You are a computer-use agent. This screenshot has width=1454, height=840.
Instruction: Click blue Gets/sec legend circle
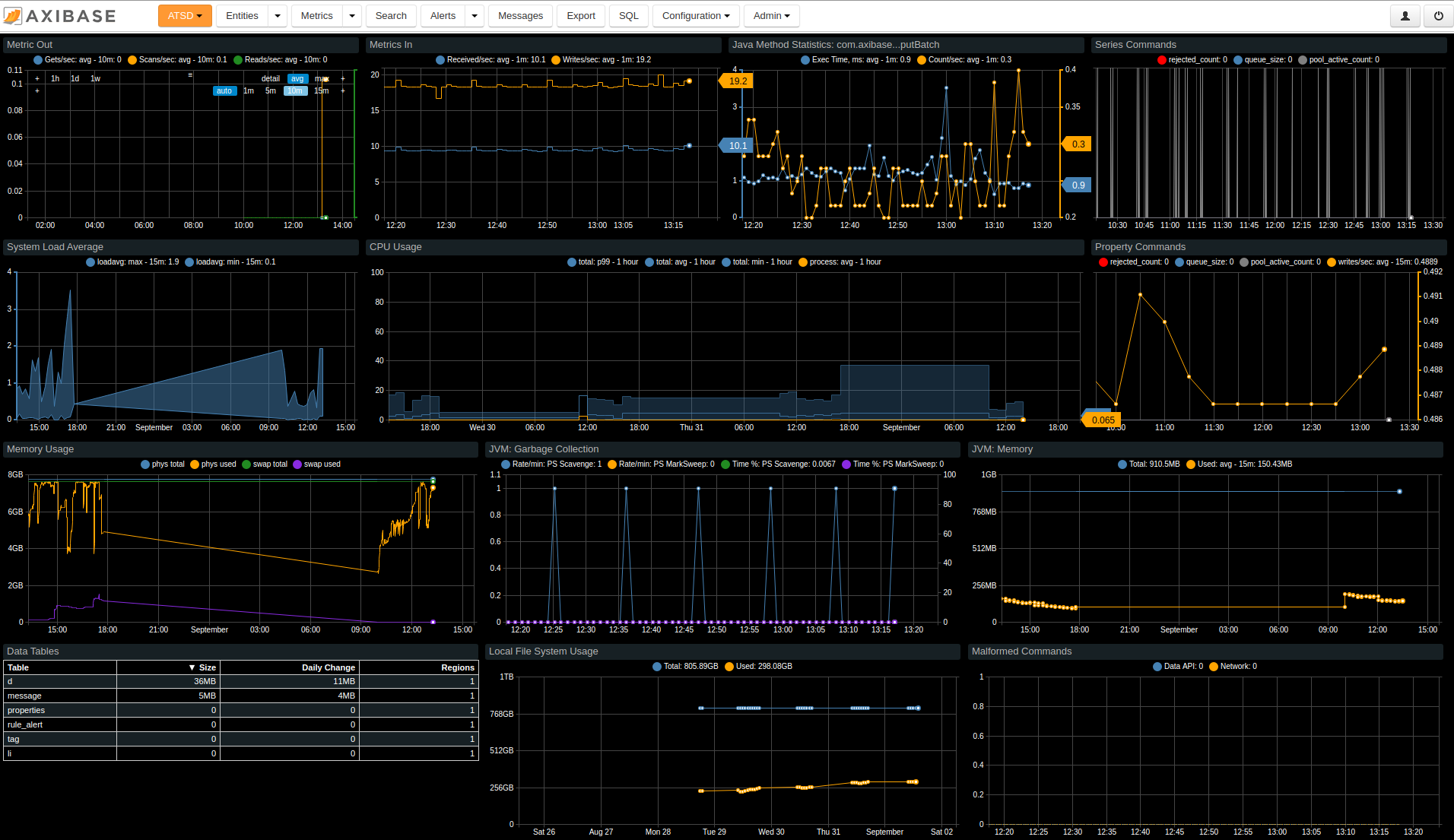[x=38, y=60]
